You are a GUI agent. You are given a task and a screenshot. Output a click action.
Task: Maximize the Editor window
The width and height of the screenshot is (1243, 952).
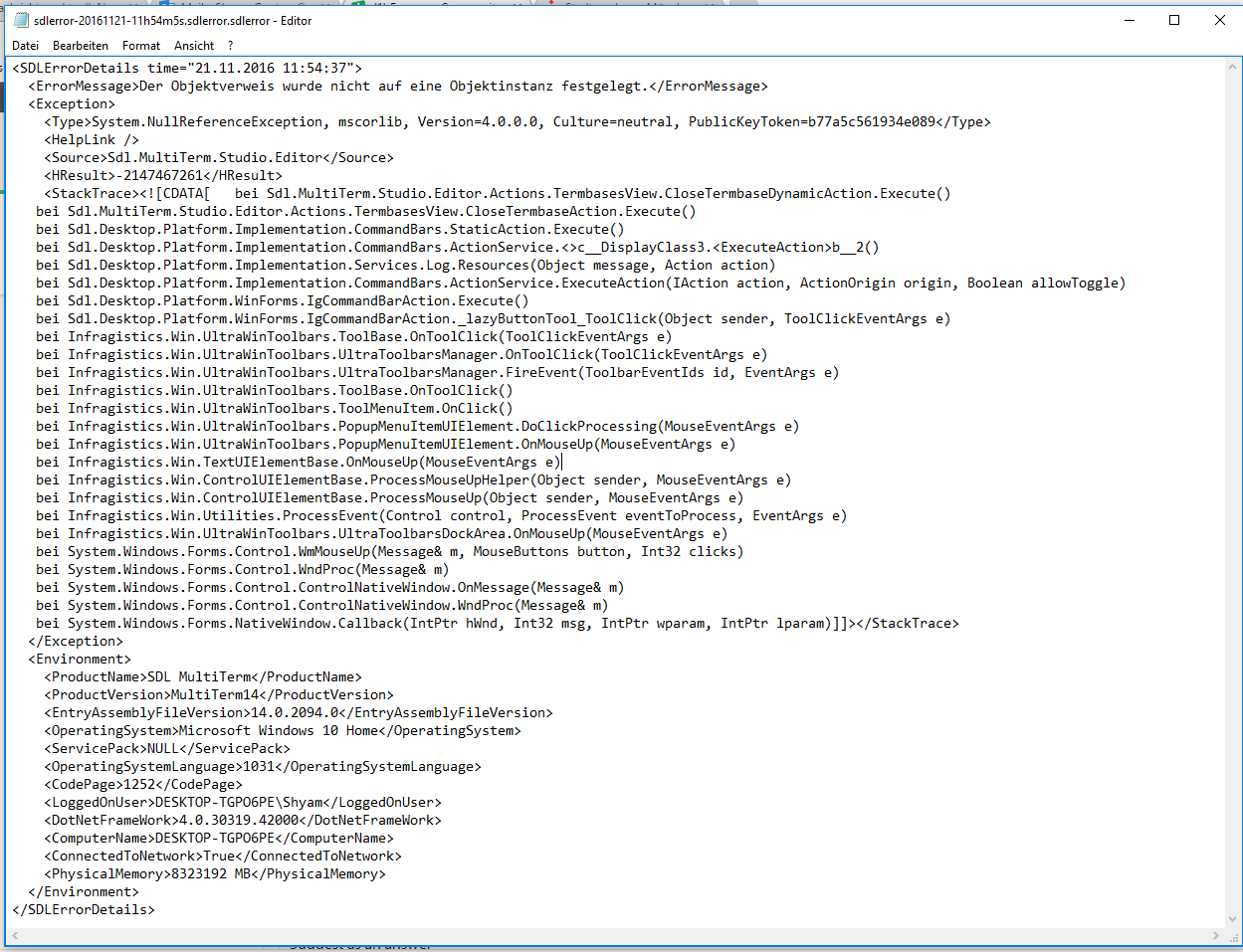click(1174, 20)
